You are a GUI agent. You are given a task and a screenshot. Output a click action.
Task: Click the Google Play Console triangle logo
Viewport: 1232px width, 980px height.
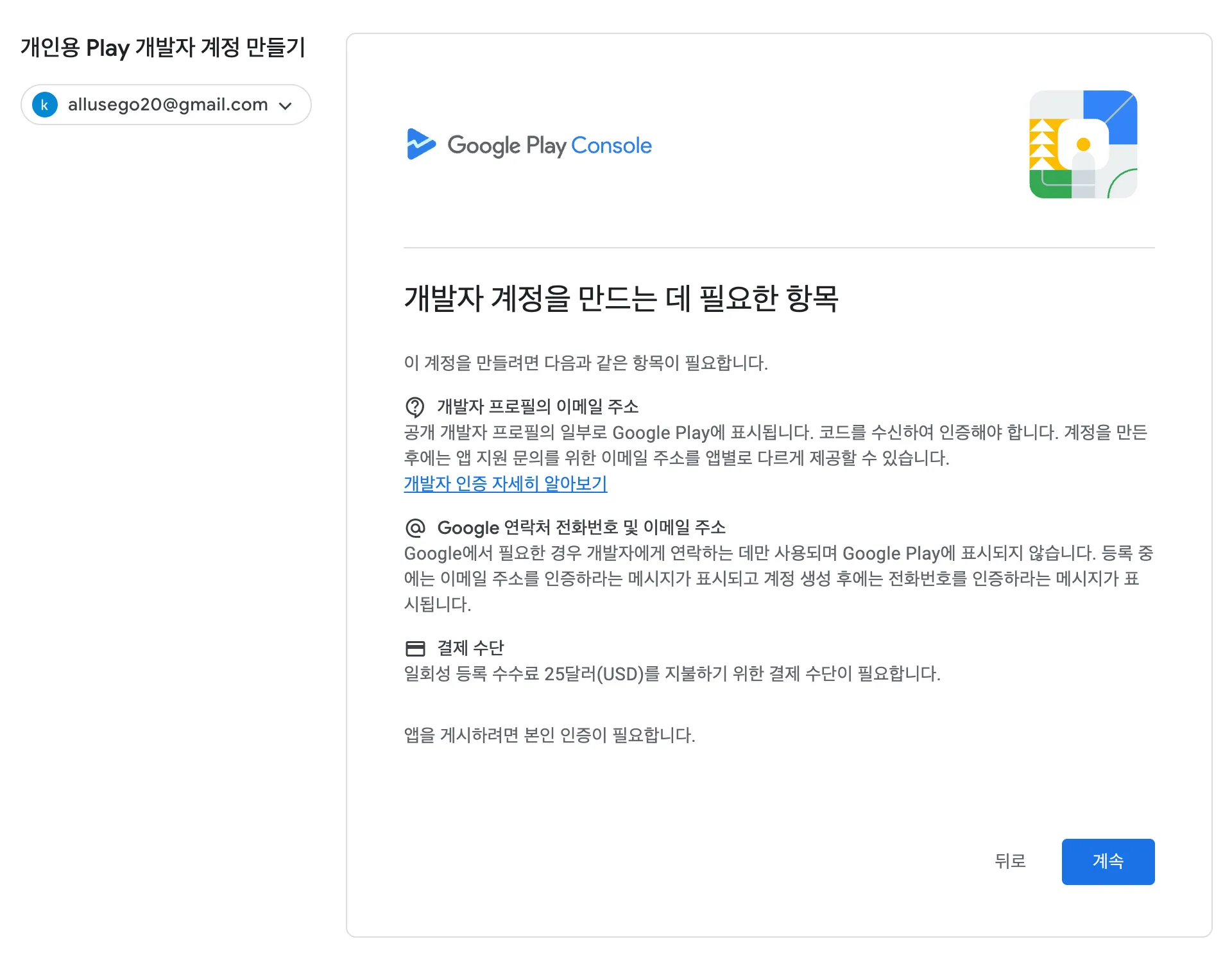click(x=420, y=144)
